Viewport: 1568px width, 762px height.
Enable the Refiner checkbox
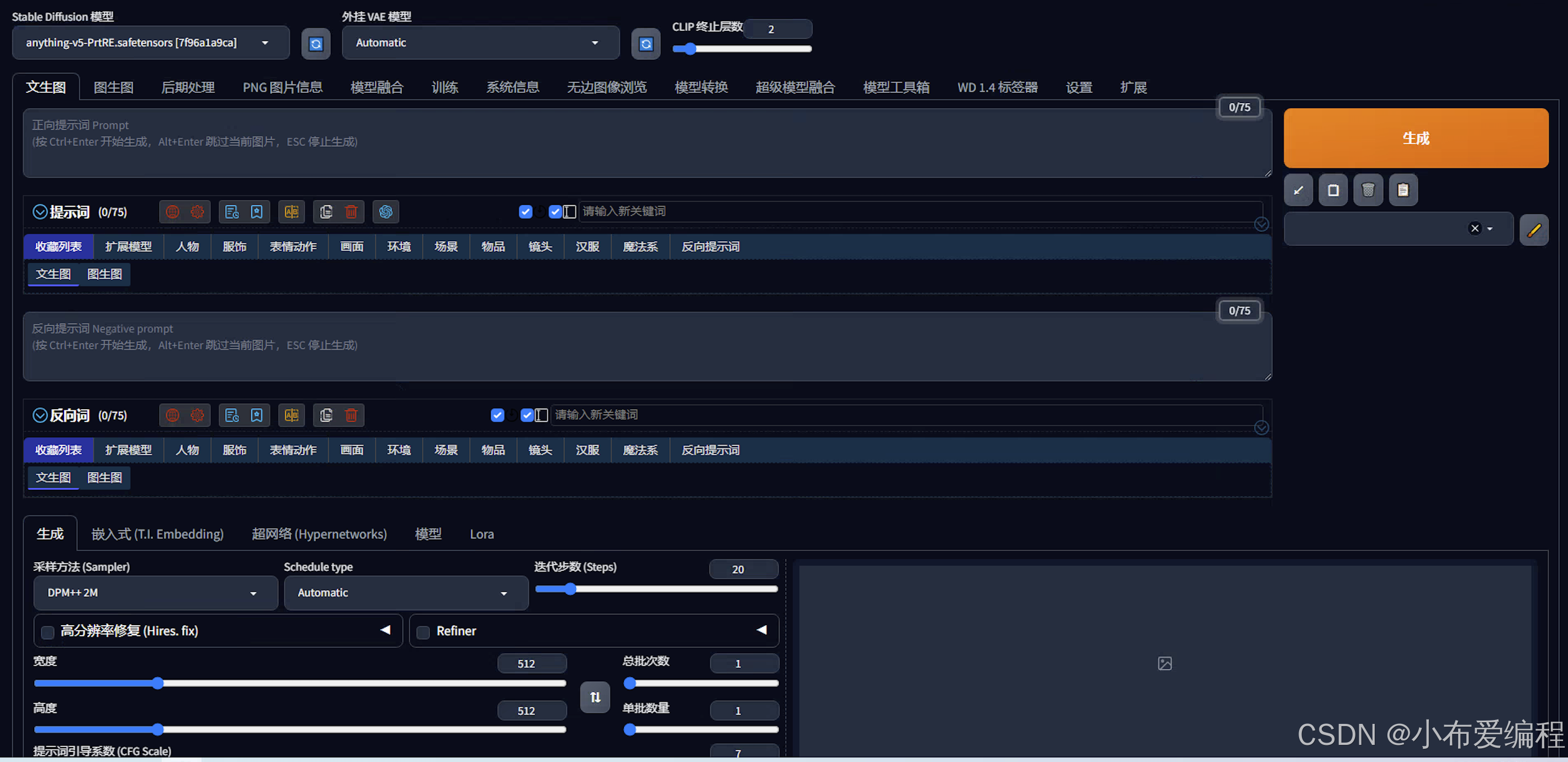pos(423,632)
